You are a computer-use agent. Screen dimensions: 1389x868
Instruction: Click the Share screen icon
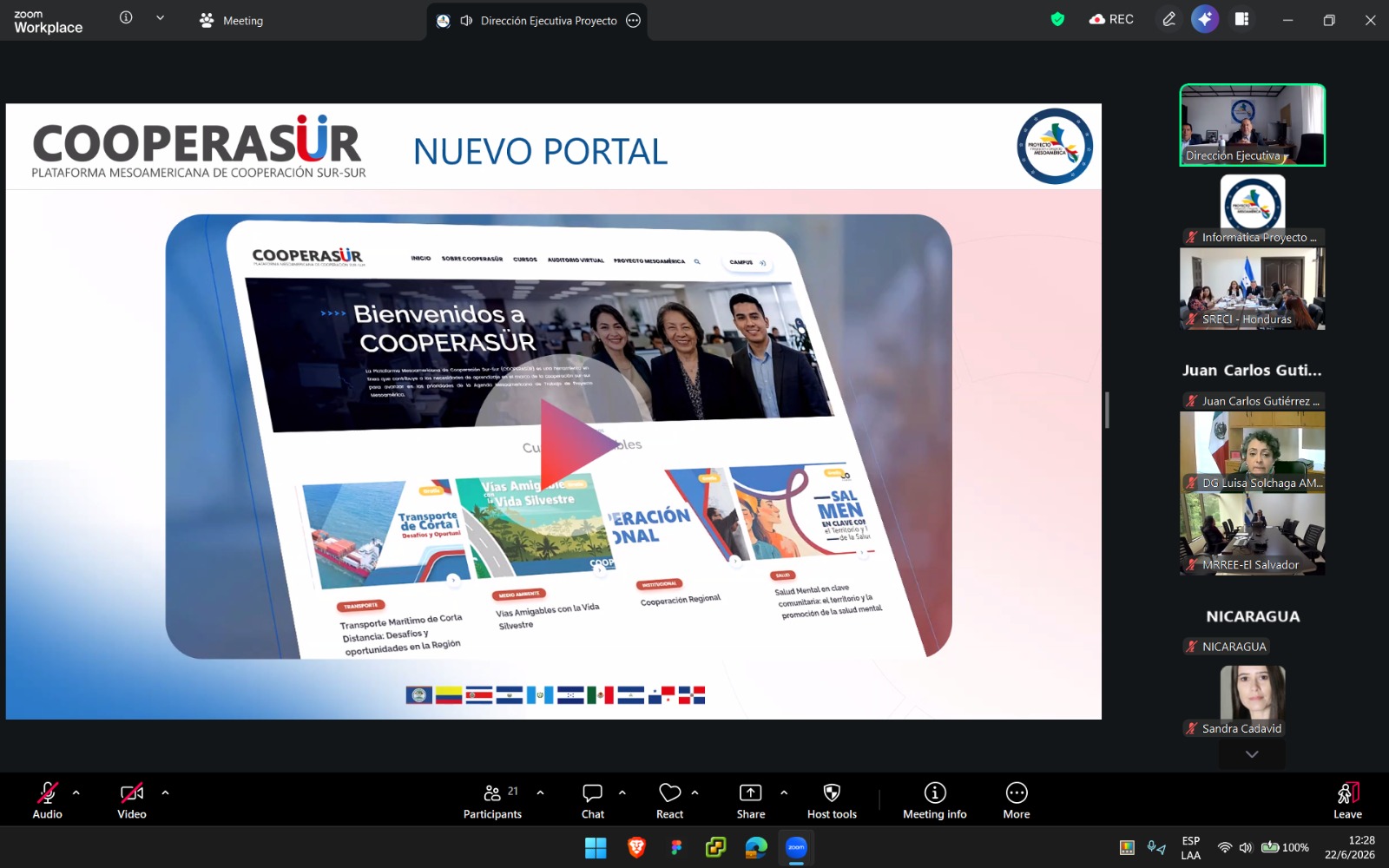coord(750,792)
